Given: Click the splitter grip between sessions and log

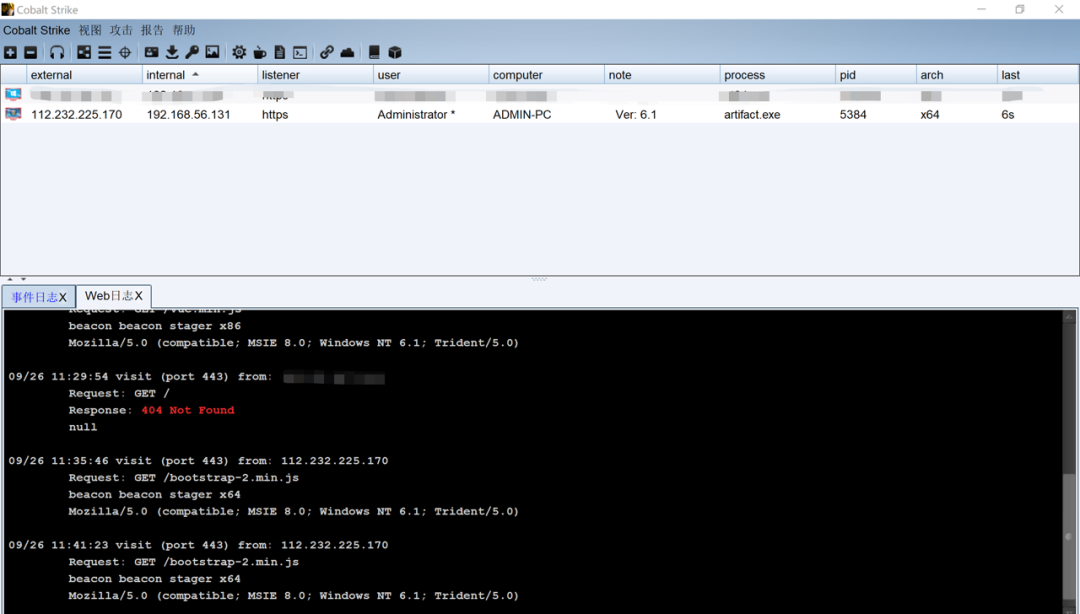Looking at the screenshot, I should click(x=539, y=279).
